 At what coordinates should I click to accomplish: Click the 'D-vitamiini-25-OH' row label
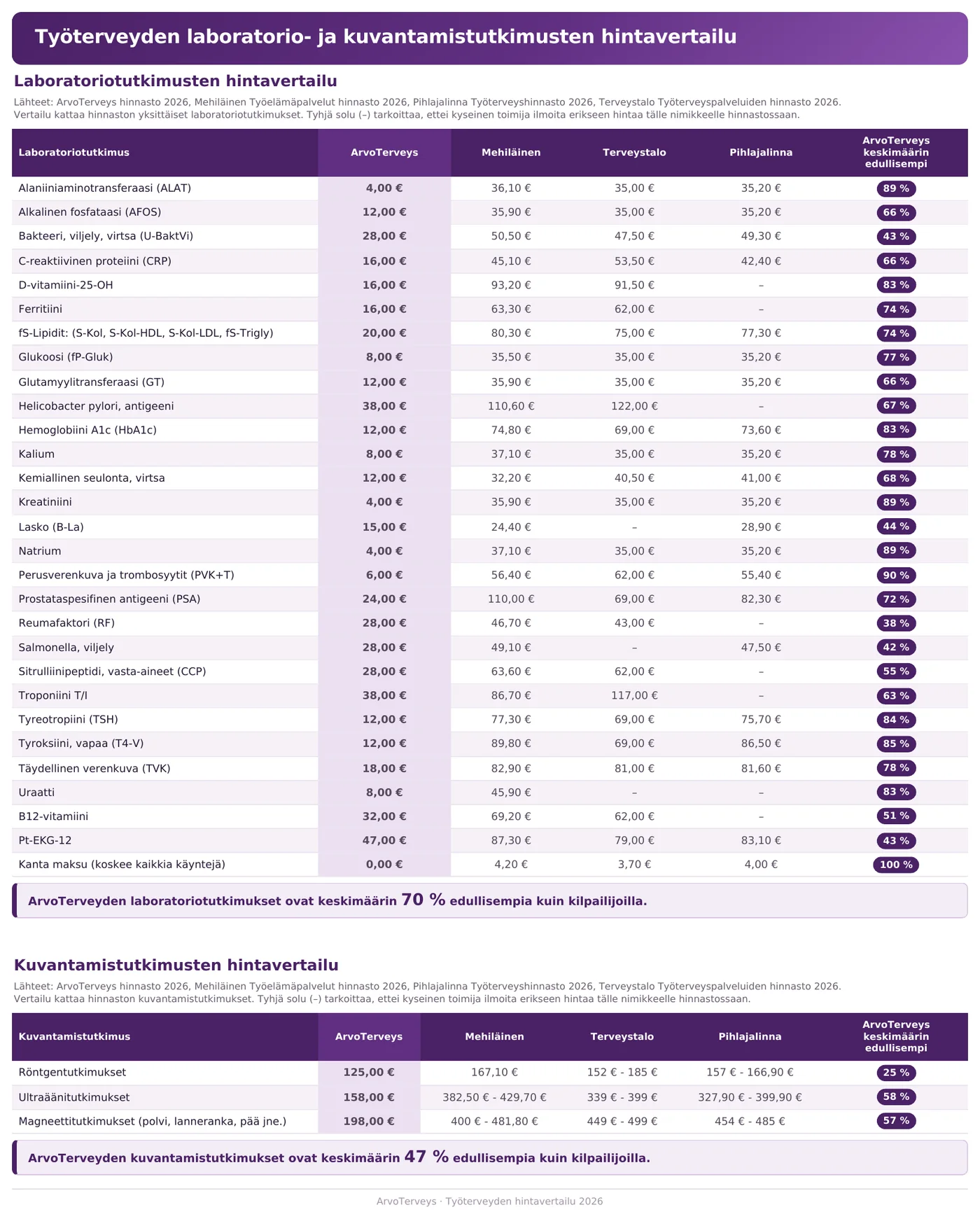point(66,285)
